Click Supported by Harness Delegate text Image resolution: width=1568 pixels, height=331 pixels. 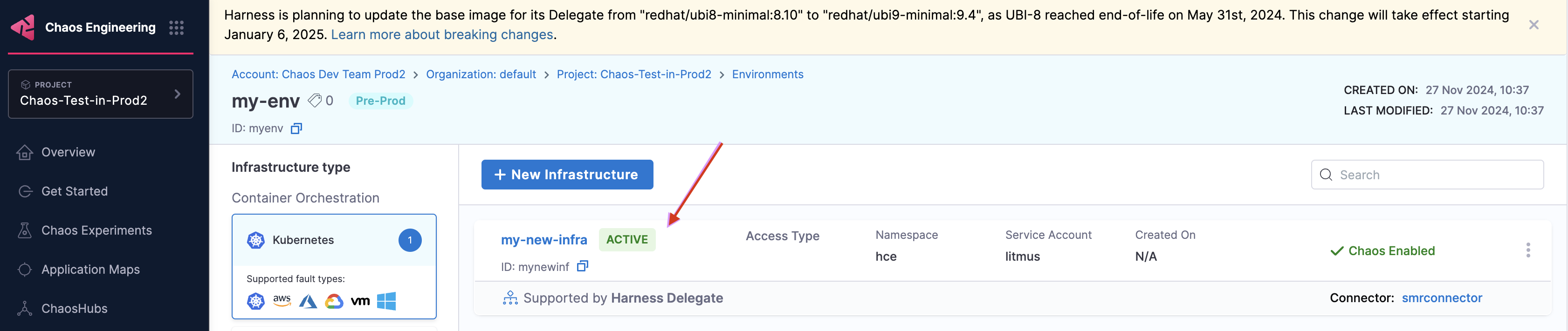[623, 298]
